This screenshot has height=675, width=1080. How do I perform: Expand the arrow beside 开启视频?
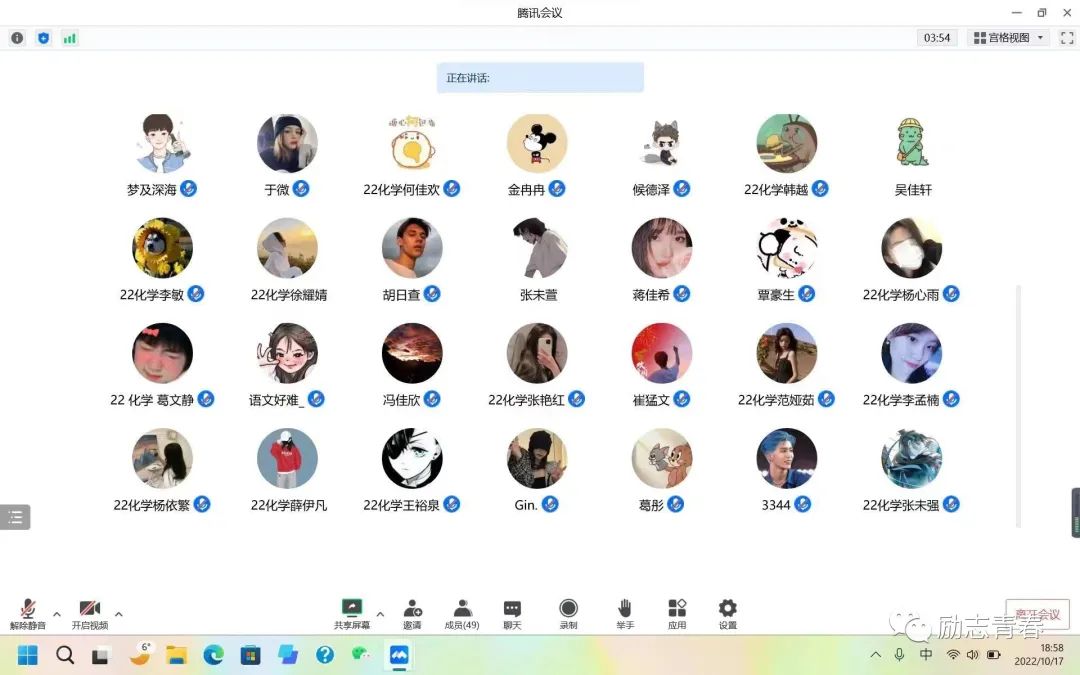pyautogui.click(x=119, y=614)
